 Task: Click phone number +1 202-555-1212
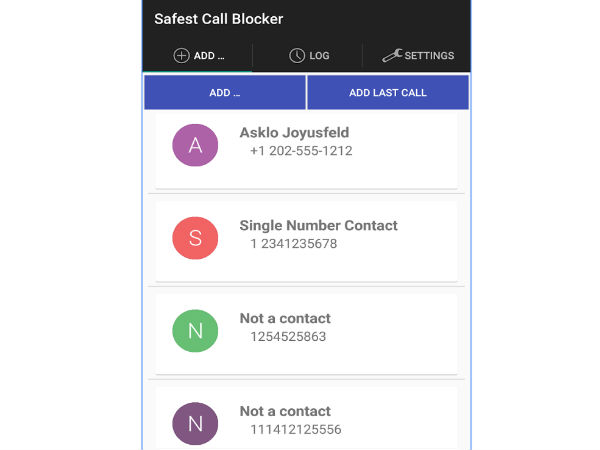tap(301, 151)
